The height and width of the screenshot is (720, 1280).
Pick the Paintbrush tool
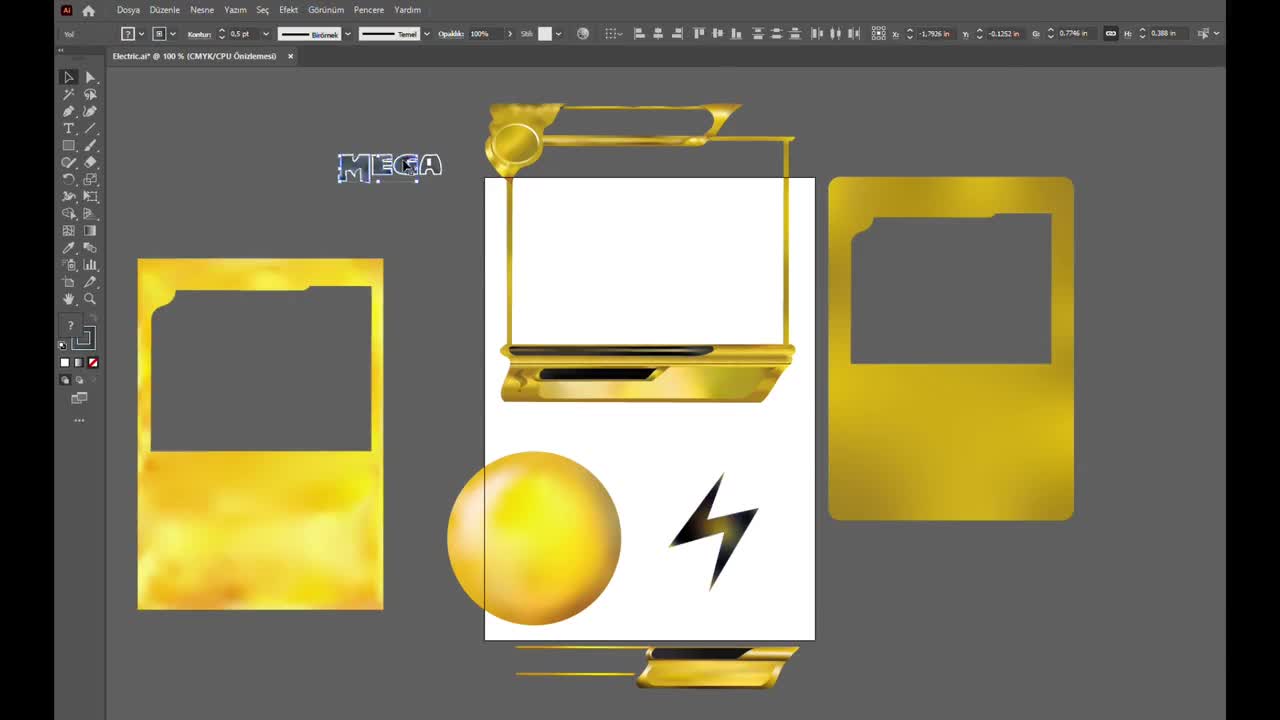pos(90,145)
